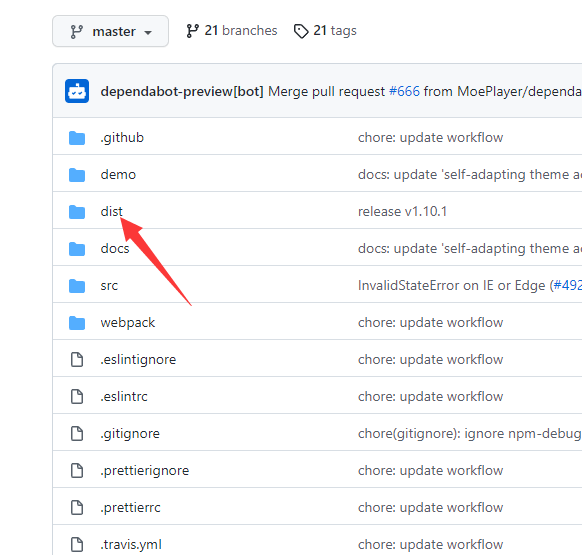The image size is (582, 555).
Task: Open 'chore(gitignore): ignore npm-debug' commit
Action: coord(470,434)
